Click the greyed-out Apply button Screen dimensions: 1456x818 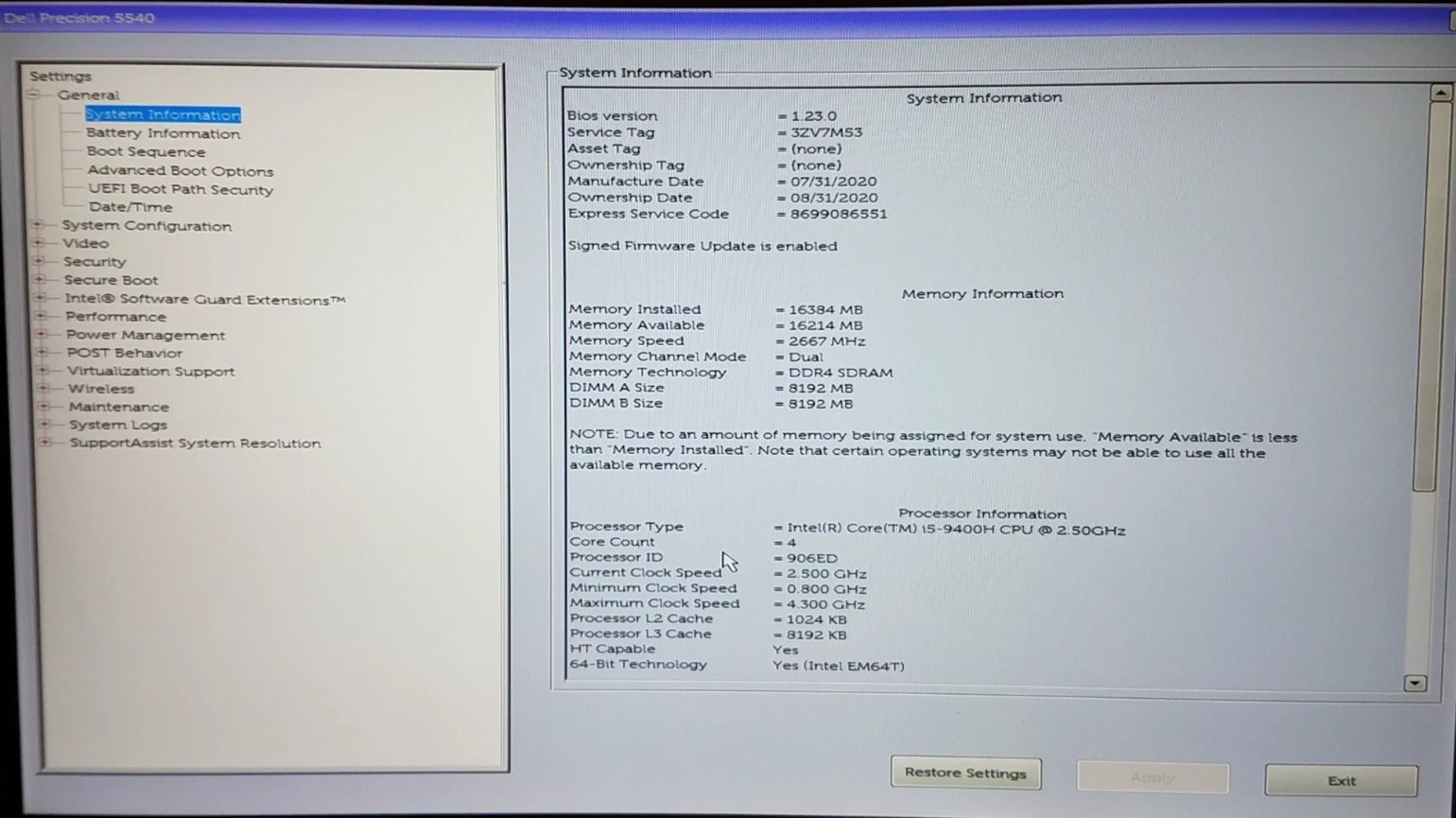tap(1153, 777)
